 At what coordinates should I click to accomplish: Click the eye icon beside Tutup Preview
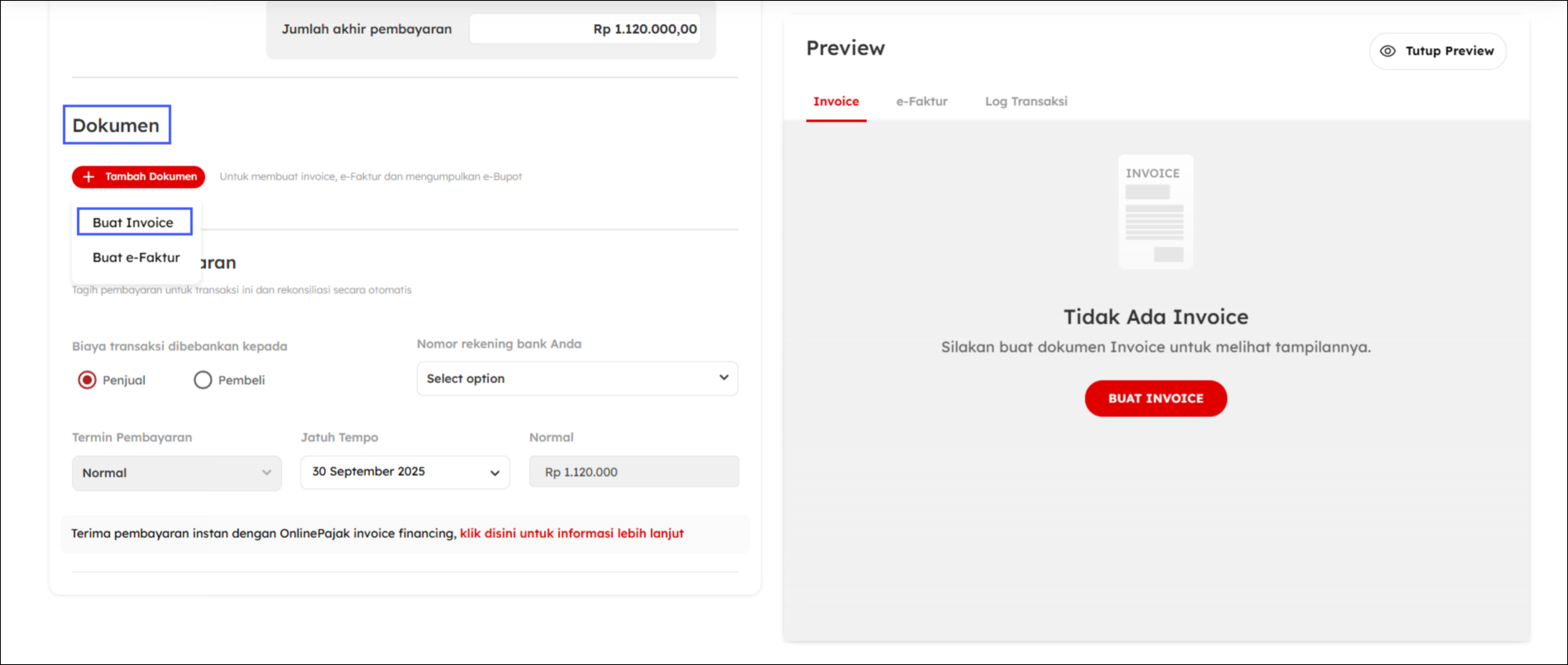[1387, 51]
